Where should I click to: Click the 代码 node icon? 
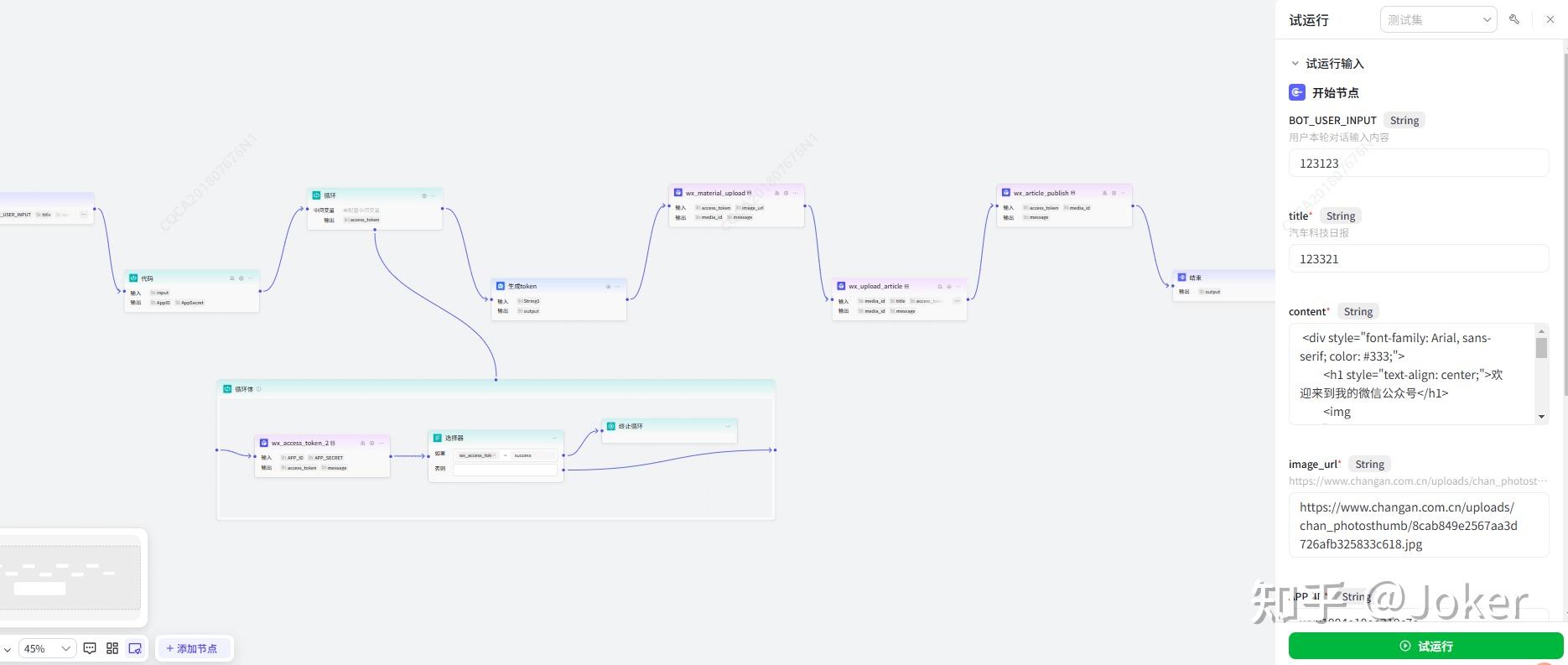(133, 278)
